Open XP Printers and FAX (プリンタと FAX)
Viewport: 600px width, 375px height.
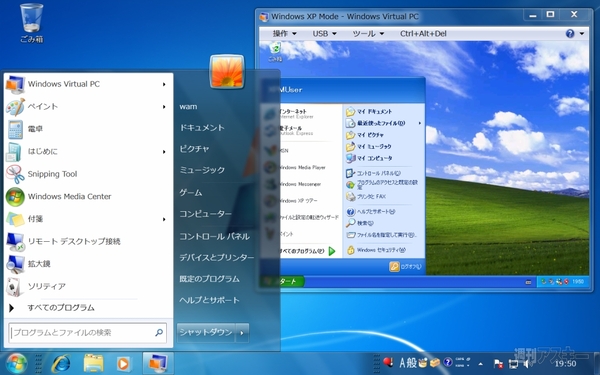[366, 197]
